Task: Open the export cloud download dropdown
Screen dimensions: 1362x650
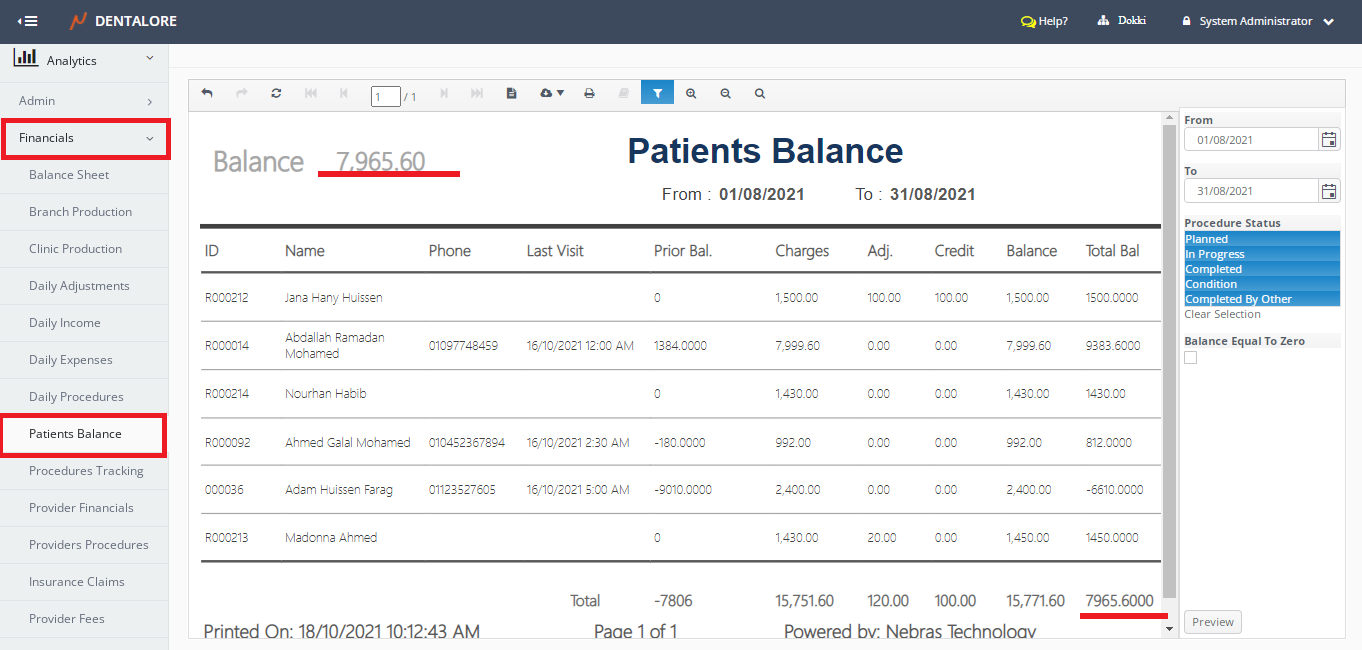Action: (551, 93)
